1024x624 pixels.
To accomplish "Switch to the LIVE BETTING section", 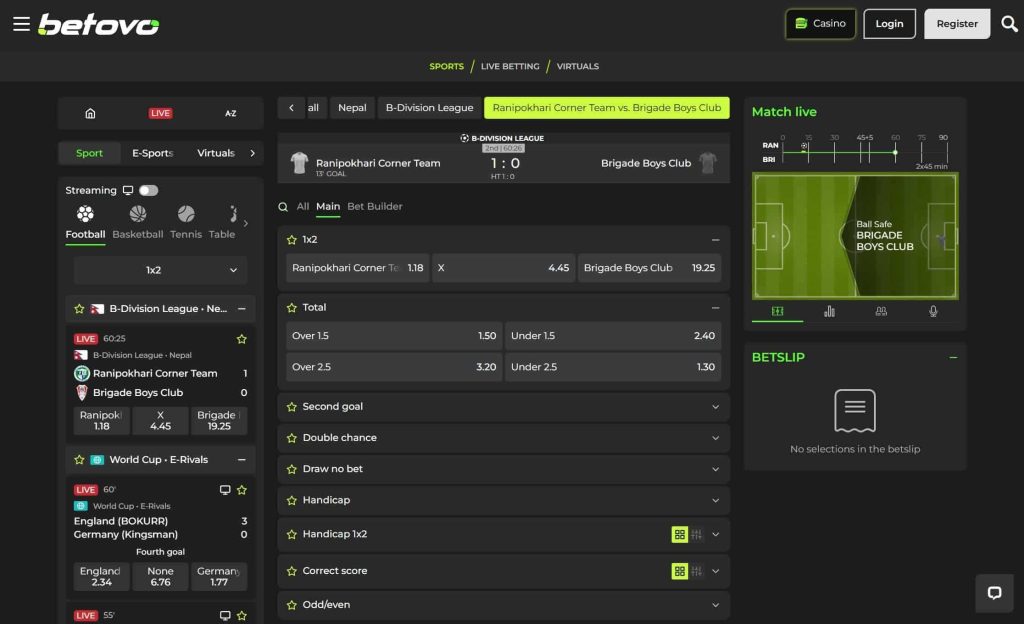I will [510, 66].
